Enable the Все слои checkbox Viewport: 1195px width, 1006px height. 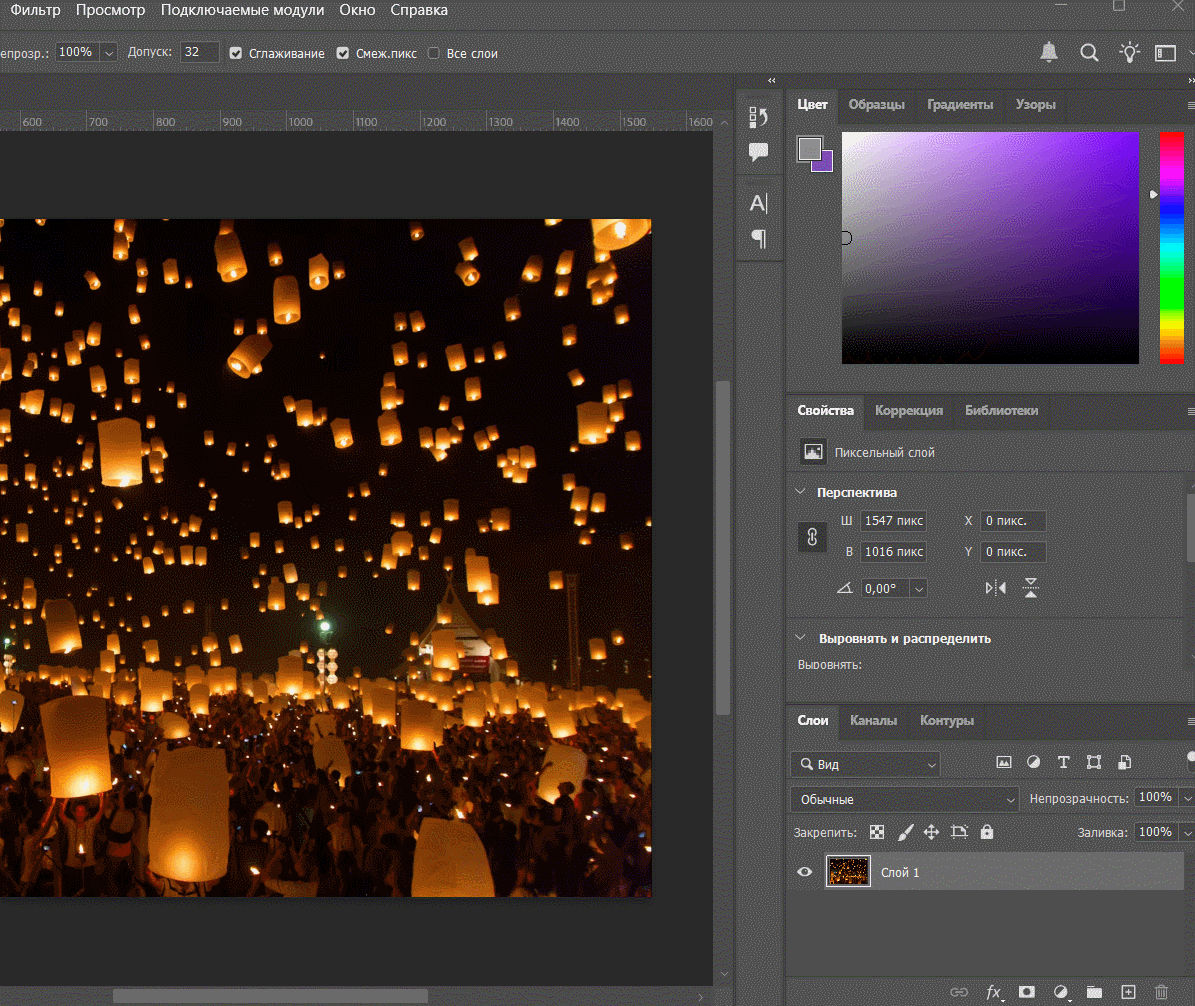click(434, 53)
